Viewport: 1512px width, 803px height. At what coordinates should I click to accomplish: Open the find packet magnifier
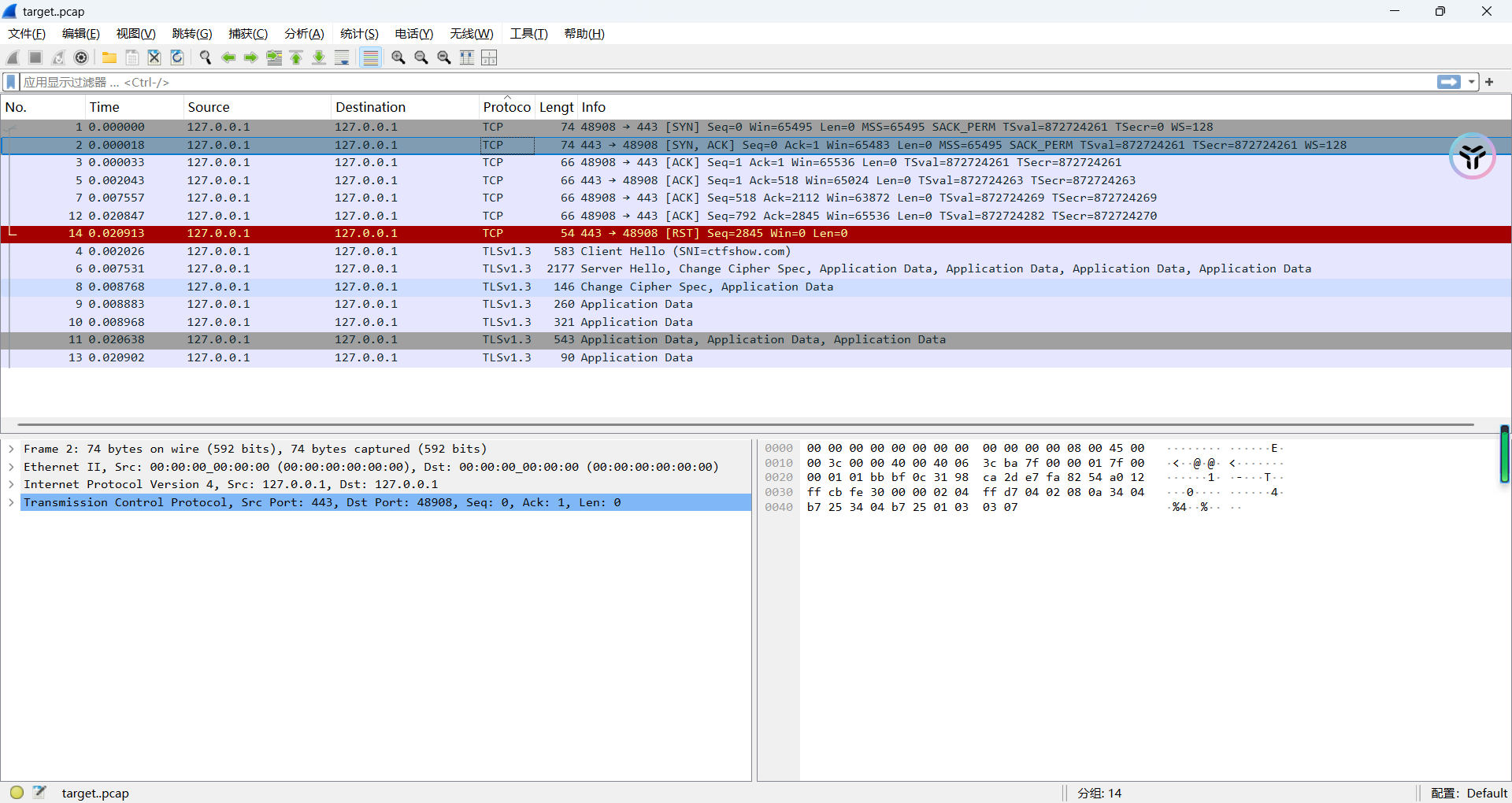tap(206, 57)
